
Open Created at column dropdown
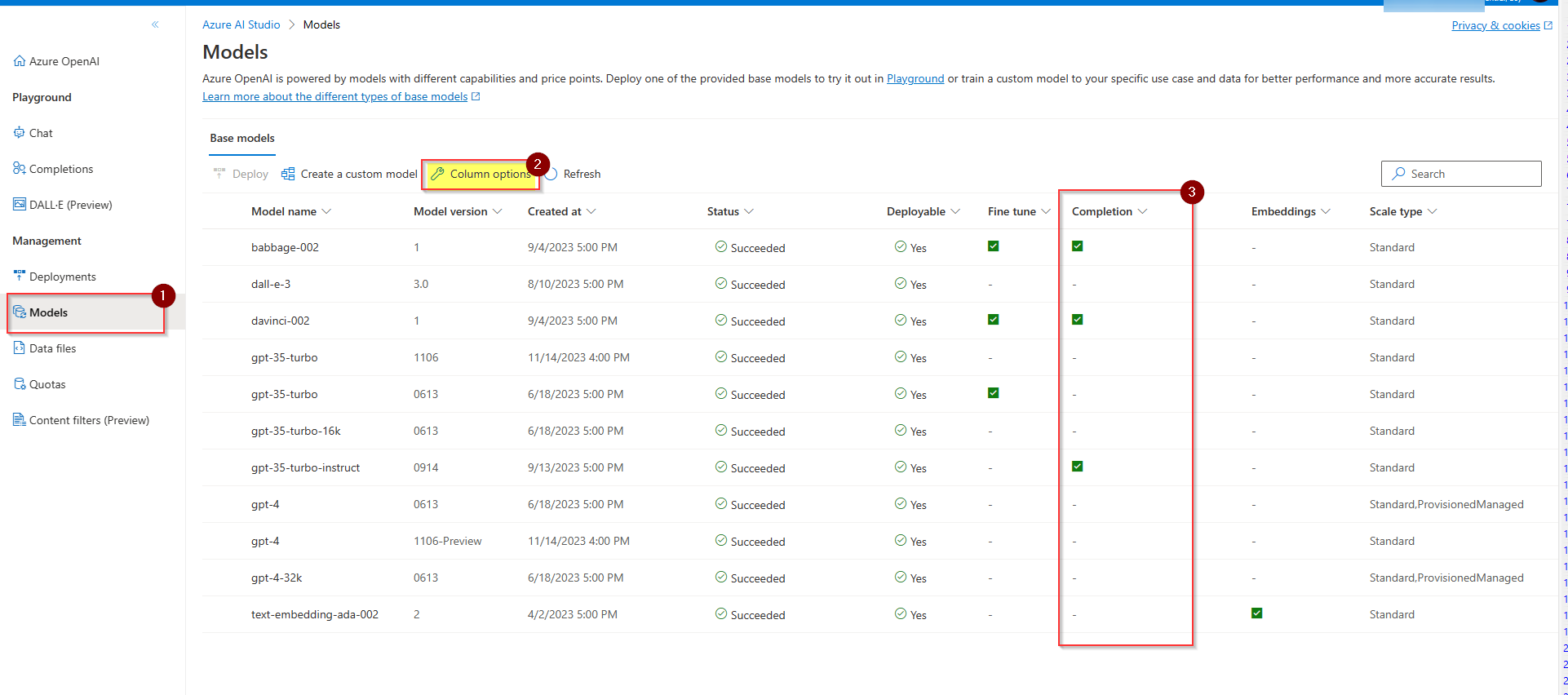[591, 211]
